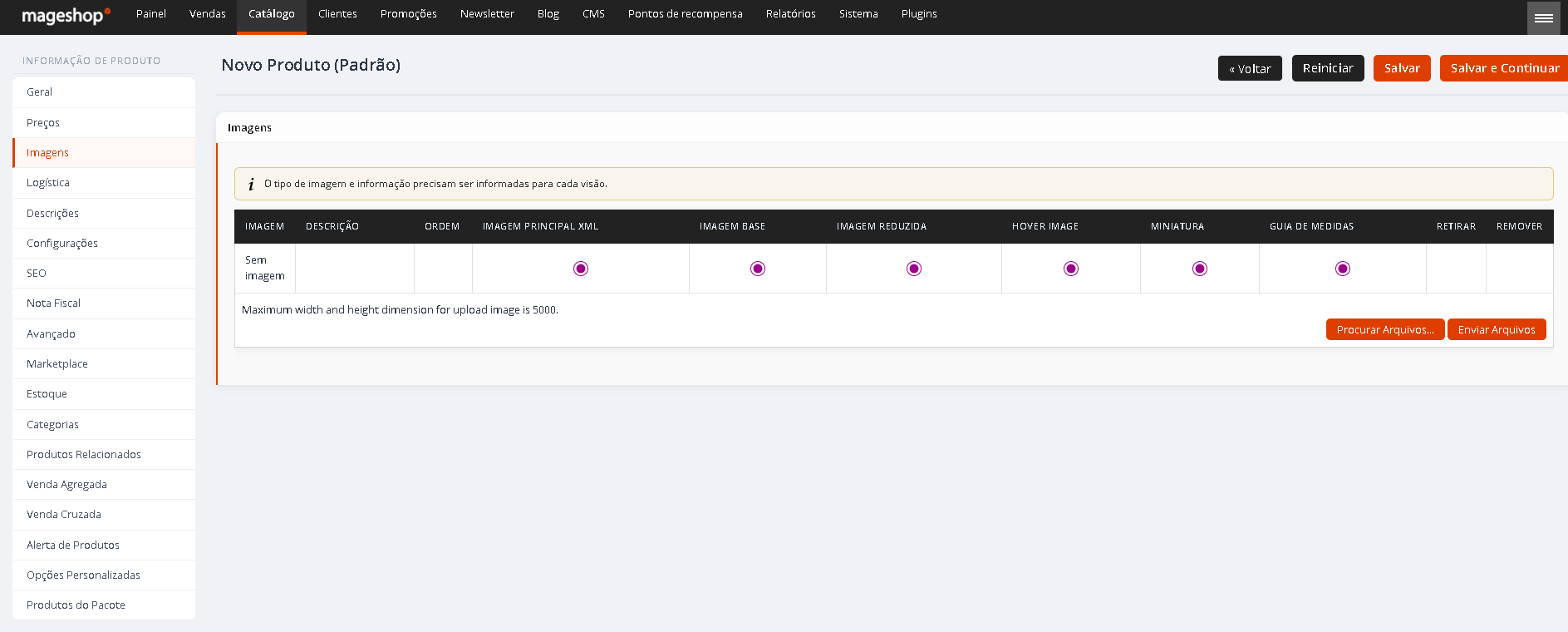Open the Sistema menu
1568x632 pixels.
point(858,14)
